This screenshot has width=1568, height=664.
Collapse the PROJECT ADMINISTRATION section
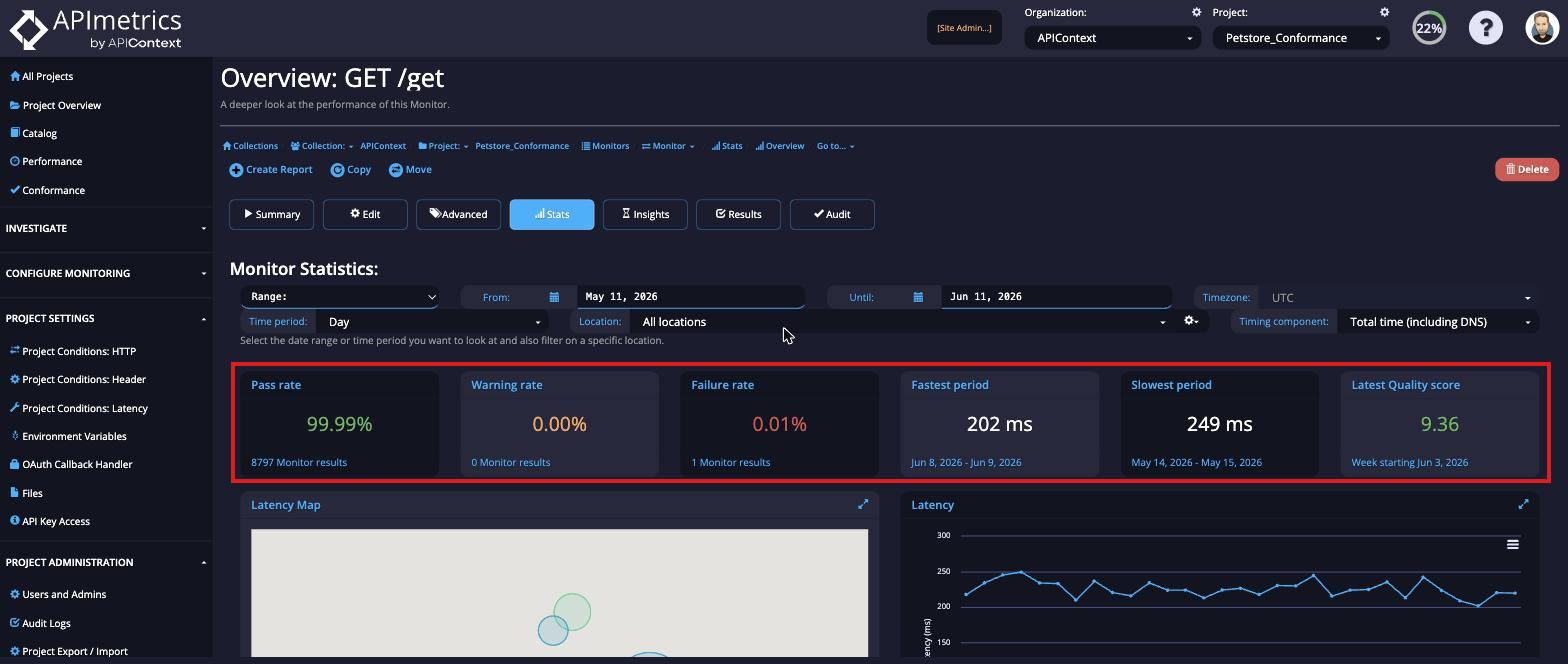(x=106, y=562)
